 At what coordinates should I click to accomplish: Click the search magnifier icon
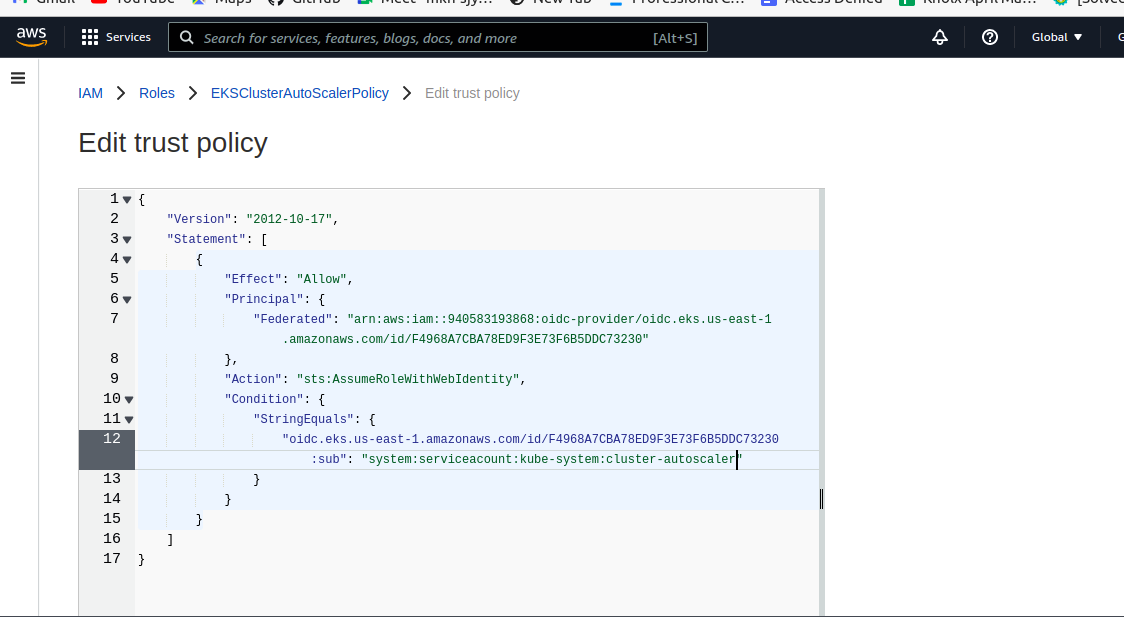pos(186,37)
